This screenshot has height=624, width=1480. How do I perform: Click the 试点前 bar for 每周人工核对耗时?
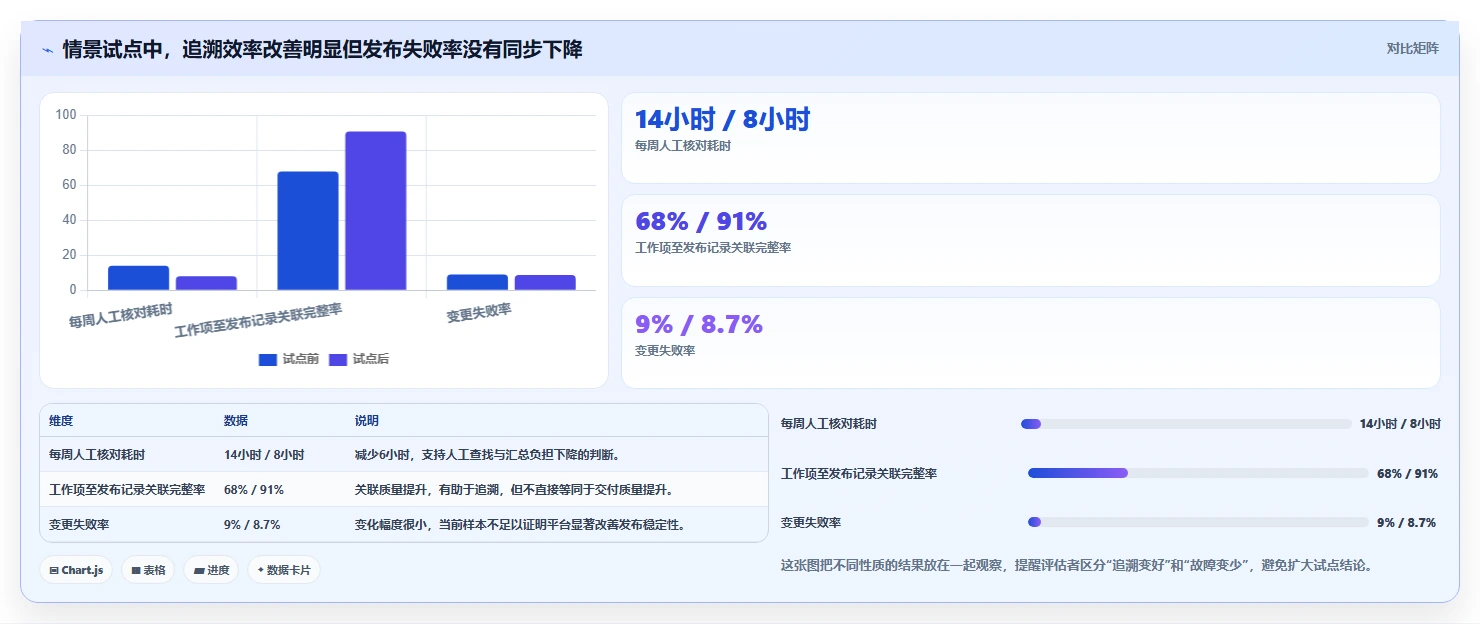(139, 278)
